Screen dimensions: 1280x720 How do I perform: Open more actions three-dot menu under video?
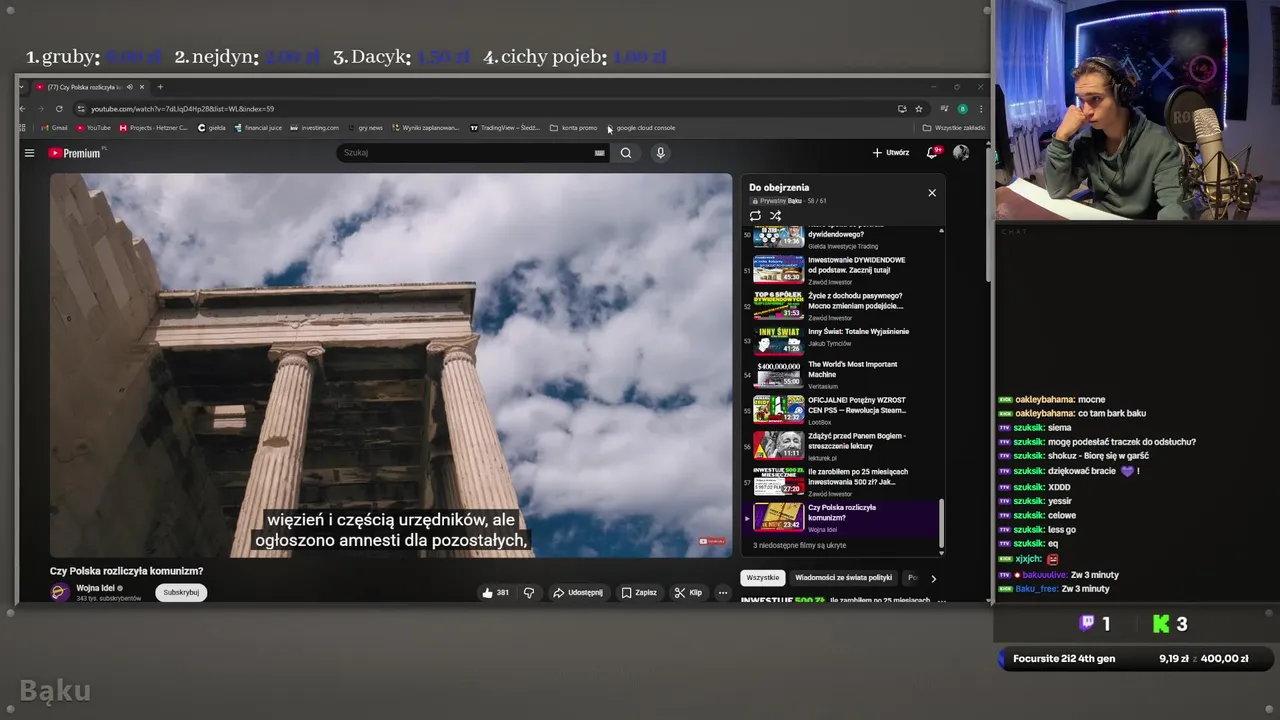point(723,593)
